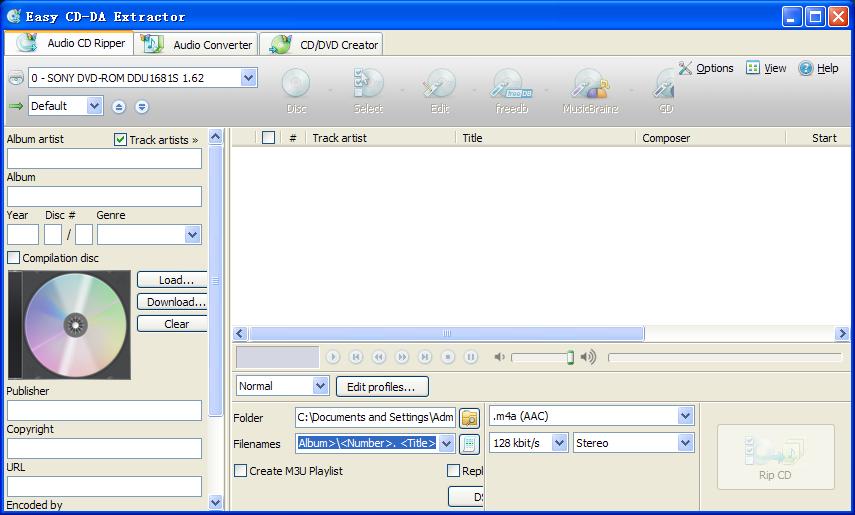Click the Album artist input field
This screenshot has height=515, width=855.
pos(104,159)
